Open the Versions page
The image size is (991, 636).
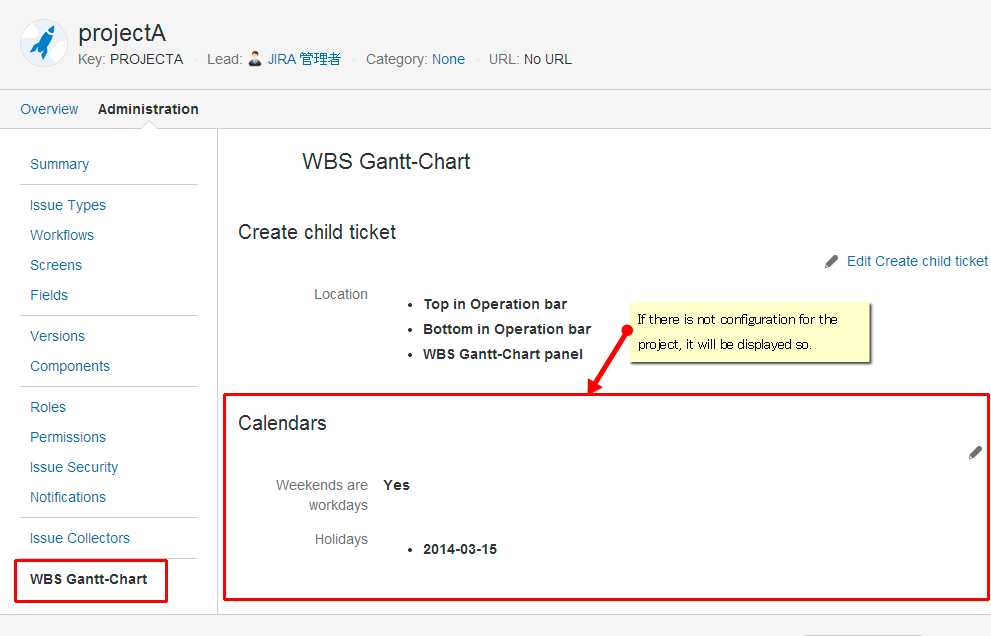(57, 336)
